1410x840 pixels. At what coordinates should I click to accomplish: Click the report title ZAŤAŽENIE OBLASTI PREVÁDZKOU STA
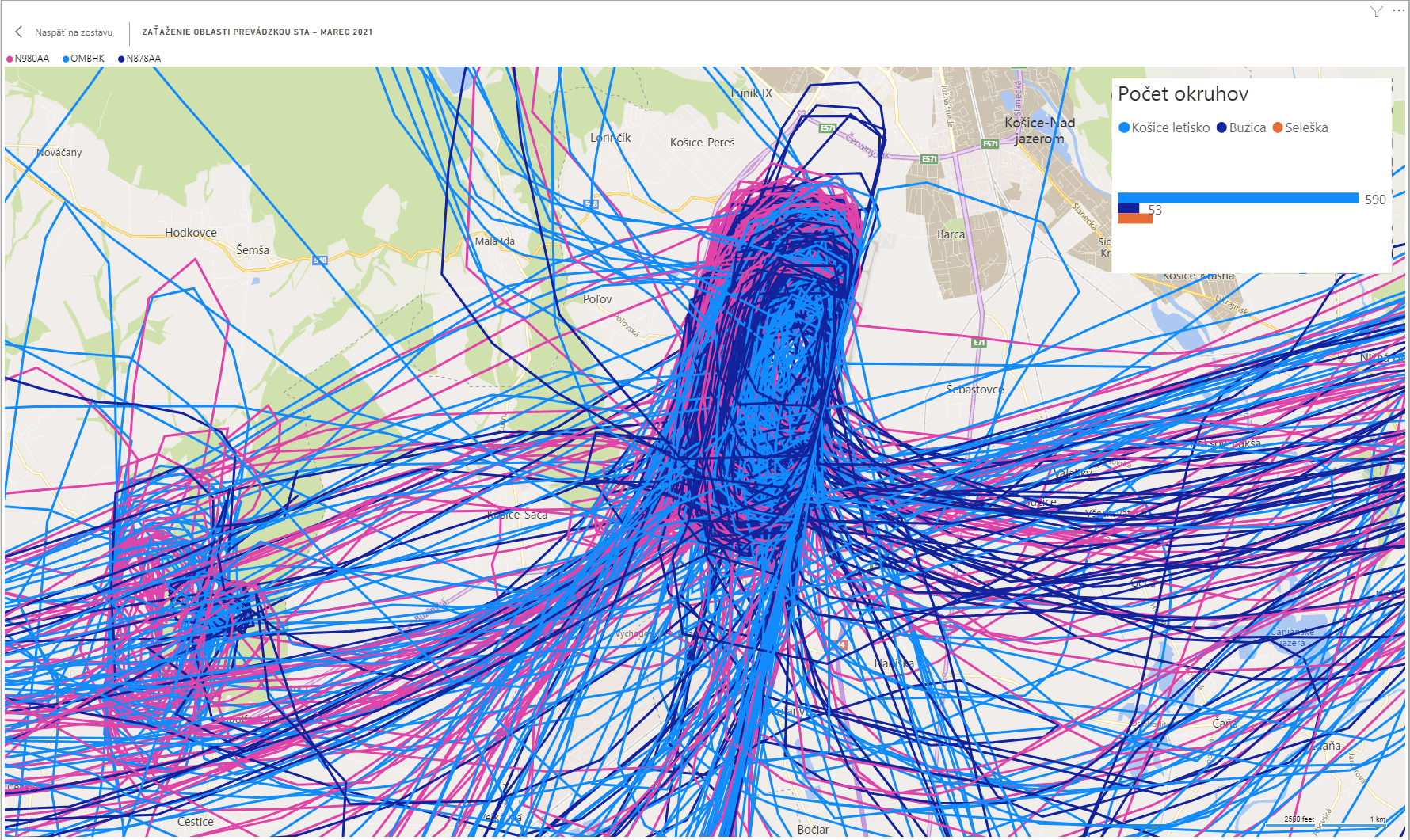click(x=257, y=32)
